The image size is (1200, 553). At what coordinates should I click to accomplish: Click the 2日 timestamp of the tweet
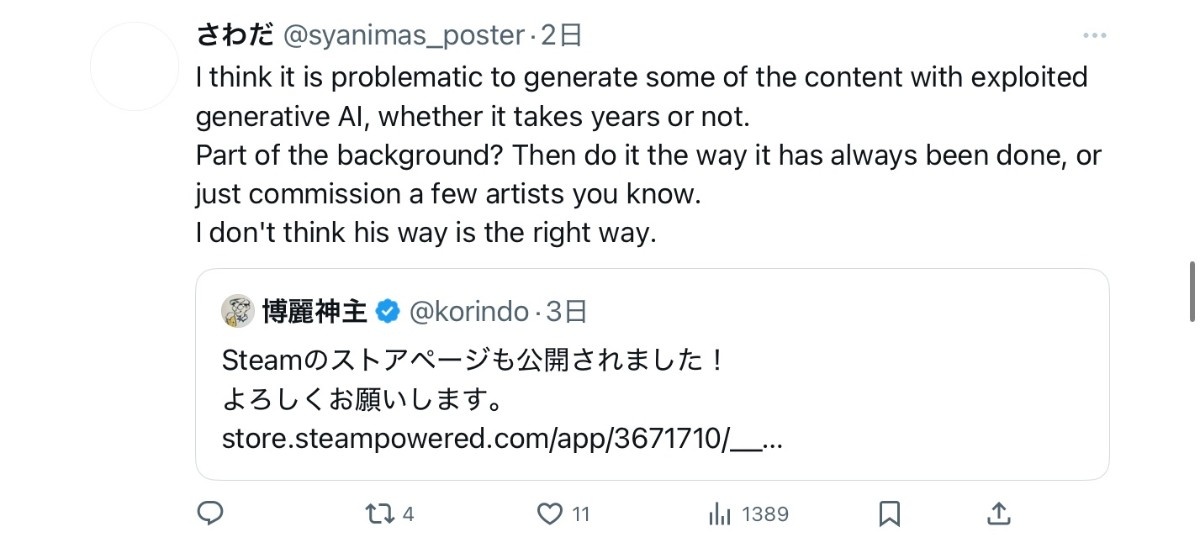[562, 36]
